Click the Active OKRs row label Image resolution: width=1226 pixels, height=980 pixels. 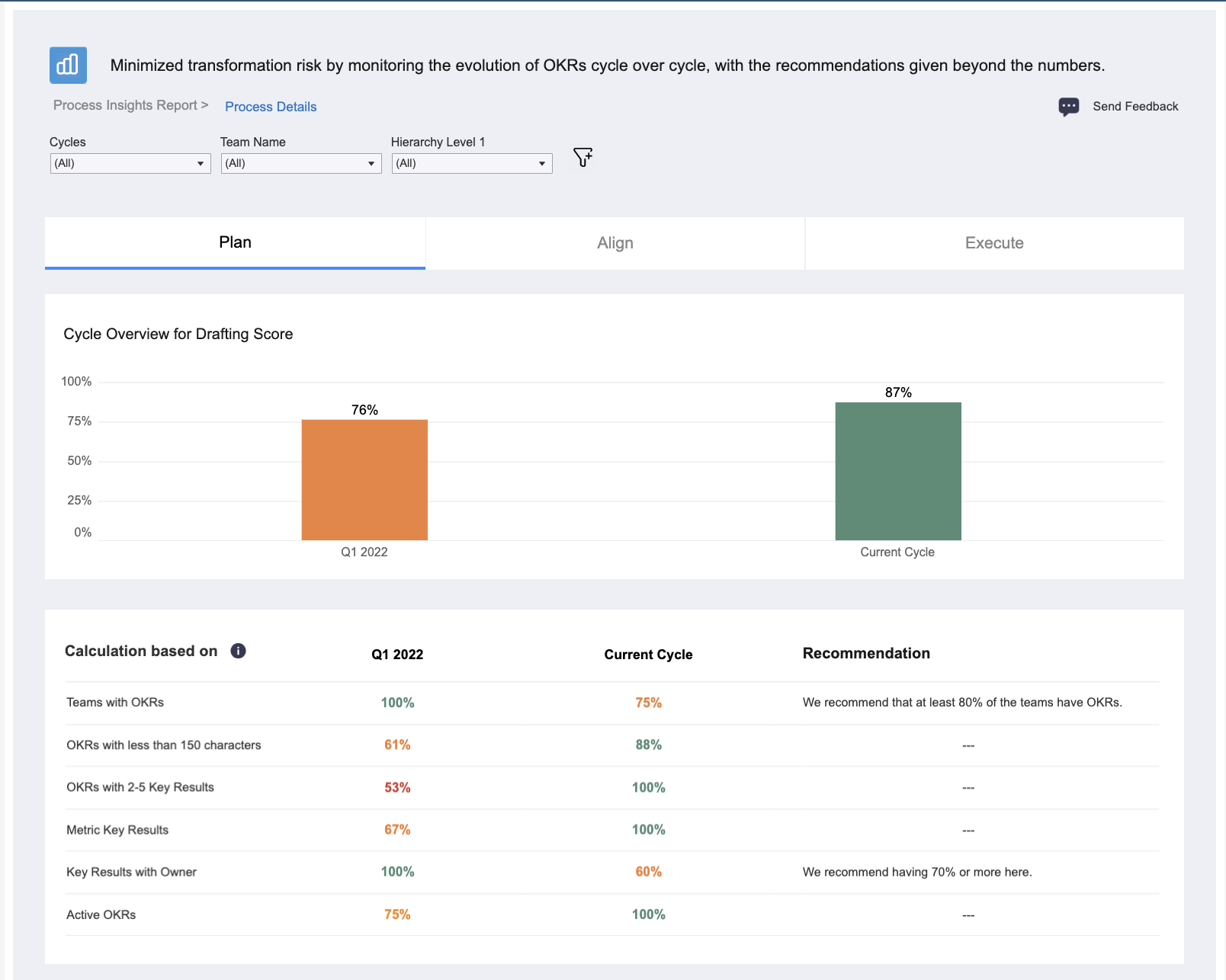click(101, 914)
